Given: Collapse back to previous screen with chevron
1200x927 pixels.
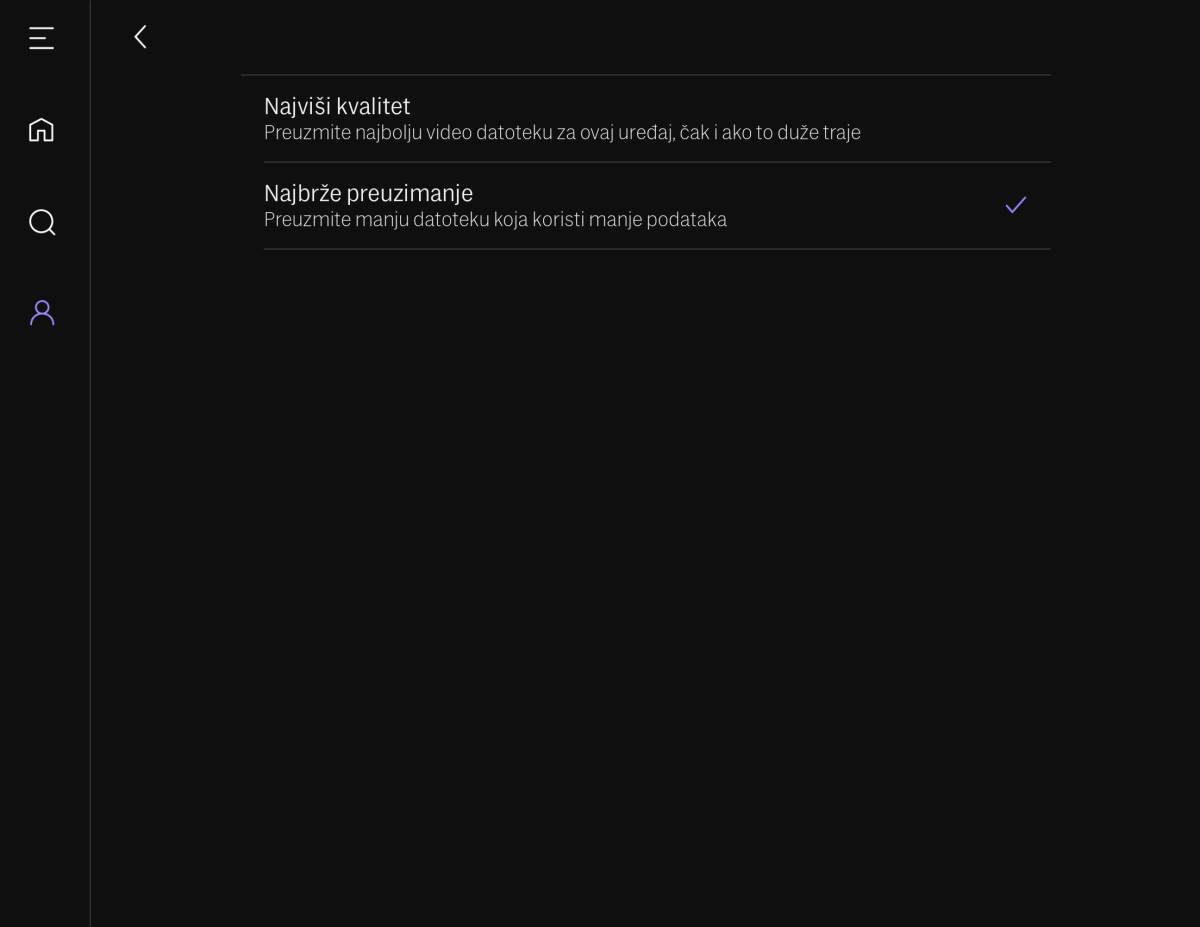Looking at the screenshot, I should (x=140, y=36).
